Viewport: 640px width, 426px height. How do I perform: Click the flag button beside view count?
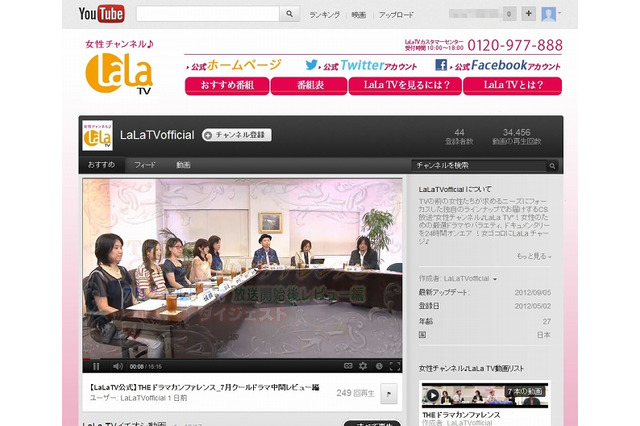point(389,394)
